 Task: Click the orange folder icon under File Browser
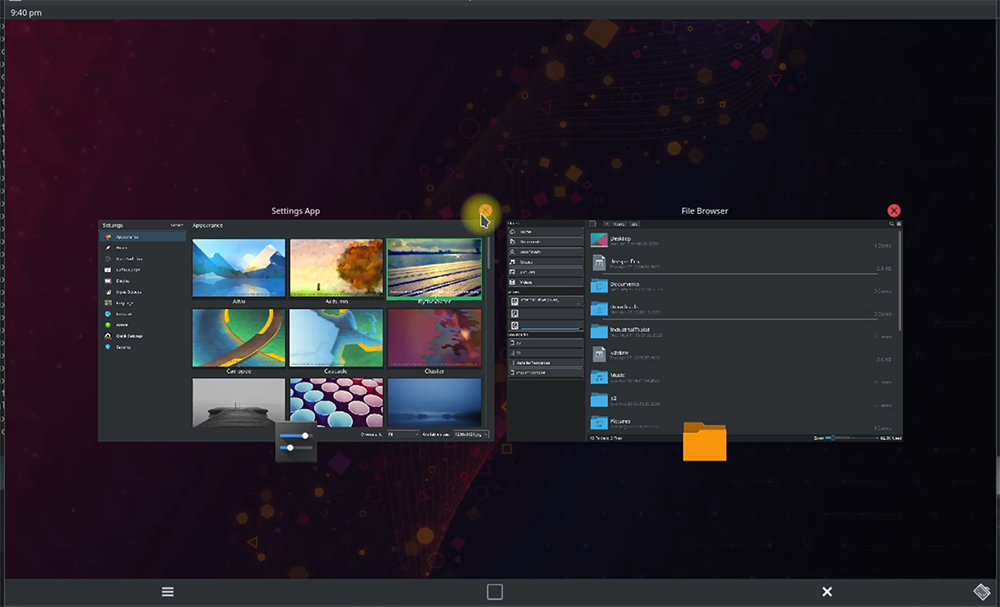[x=704, y=441]
